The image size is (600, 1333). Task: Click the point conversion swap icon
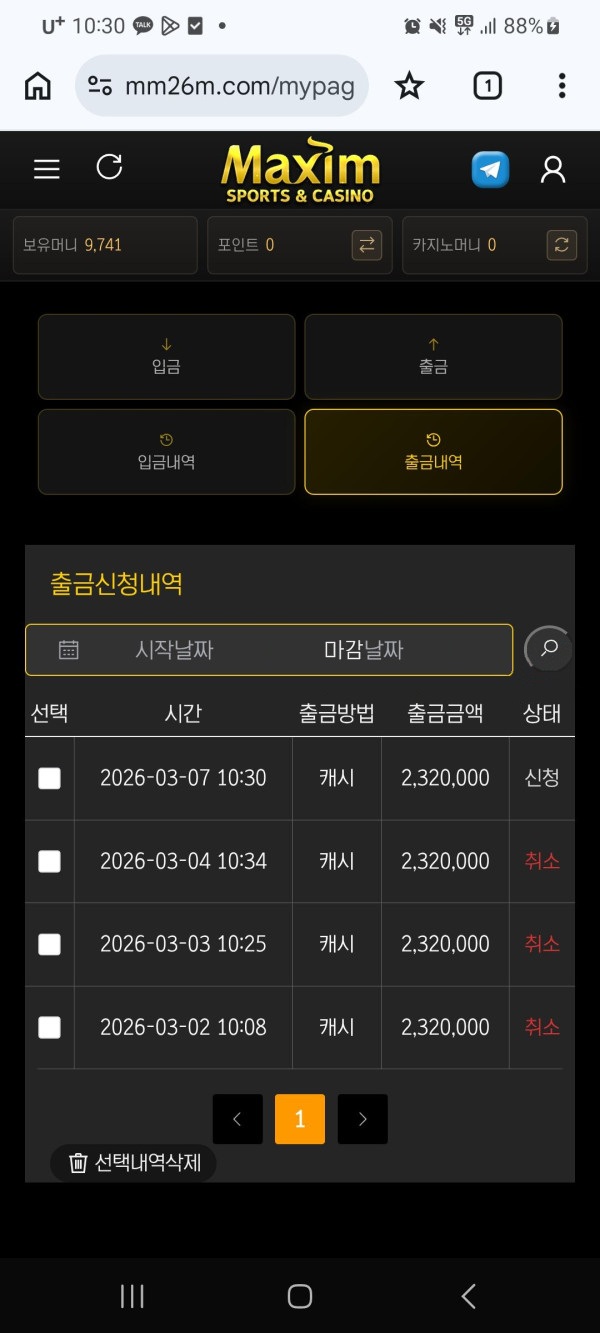367,245
